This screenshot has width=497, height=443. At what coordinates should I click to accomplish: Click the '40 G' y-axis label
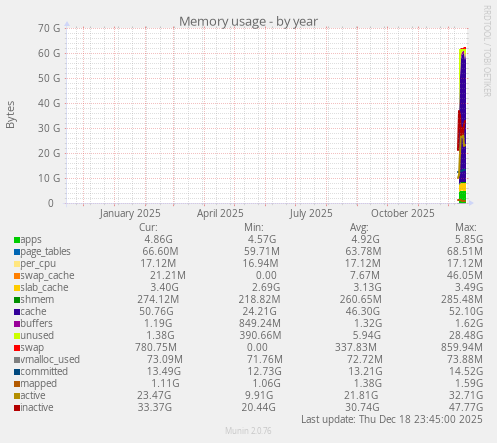click(49, 103)
